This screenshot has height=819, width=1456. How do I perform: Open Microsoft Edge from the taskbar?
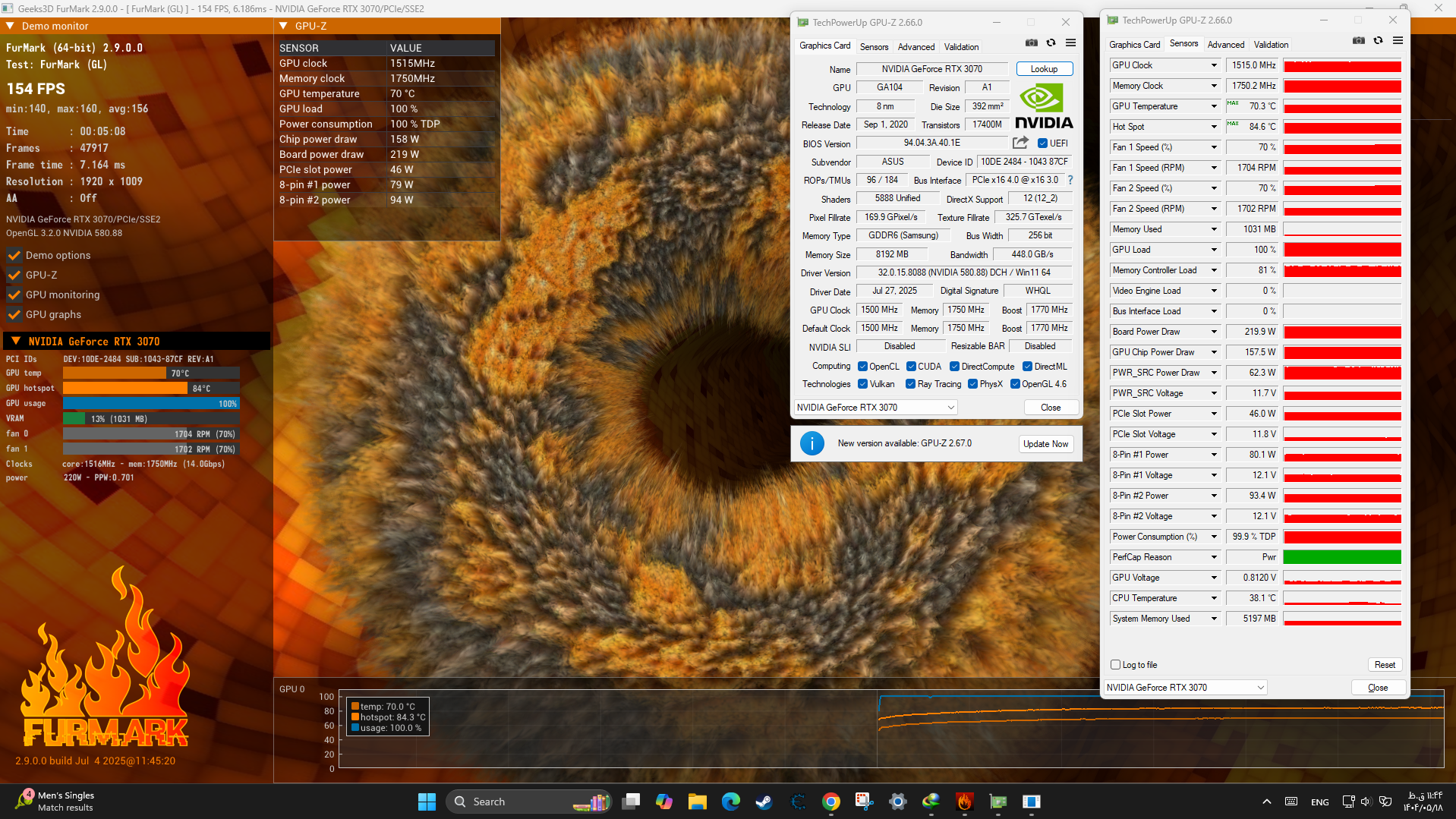click(731, 802)
